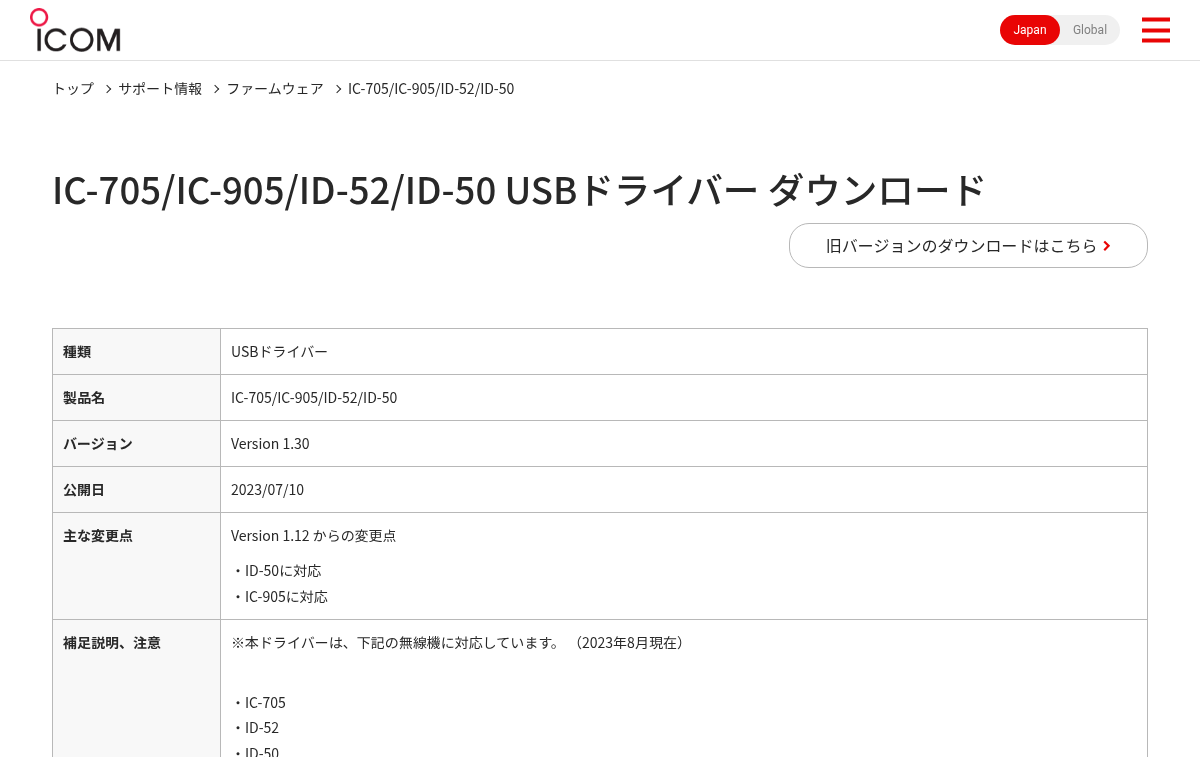Click the red arrow in old-version button
This screenshot has height=757, width=1200.
pyautogui.click(x=1106, y=246)
